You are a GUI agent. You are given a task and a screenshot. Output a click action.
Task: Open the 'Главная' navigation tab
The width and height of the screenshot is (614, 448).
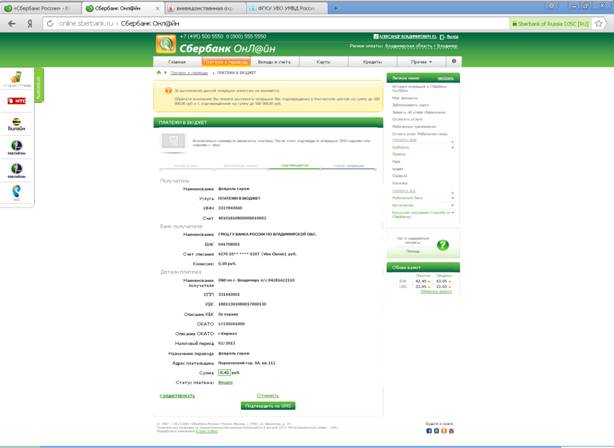pyautogui.click(x=176, y=62)
